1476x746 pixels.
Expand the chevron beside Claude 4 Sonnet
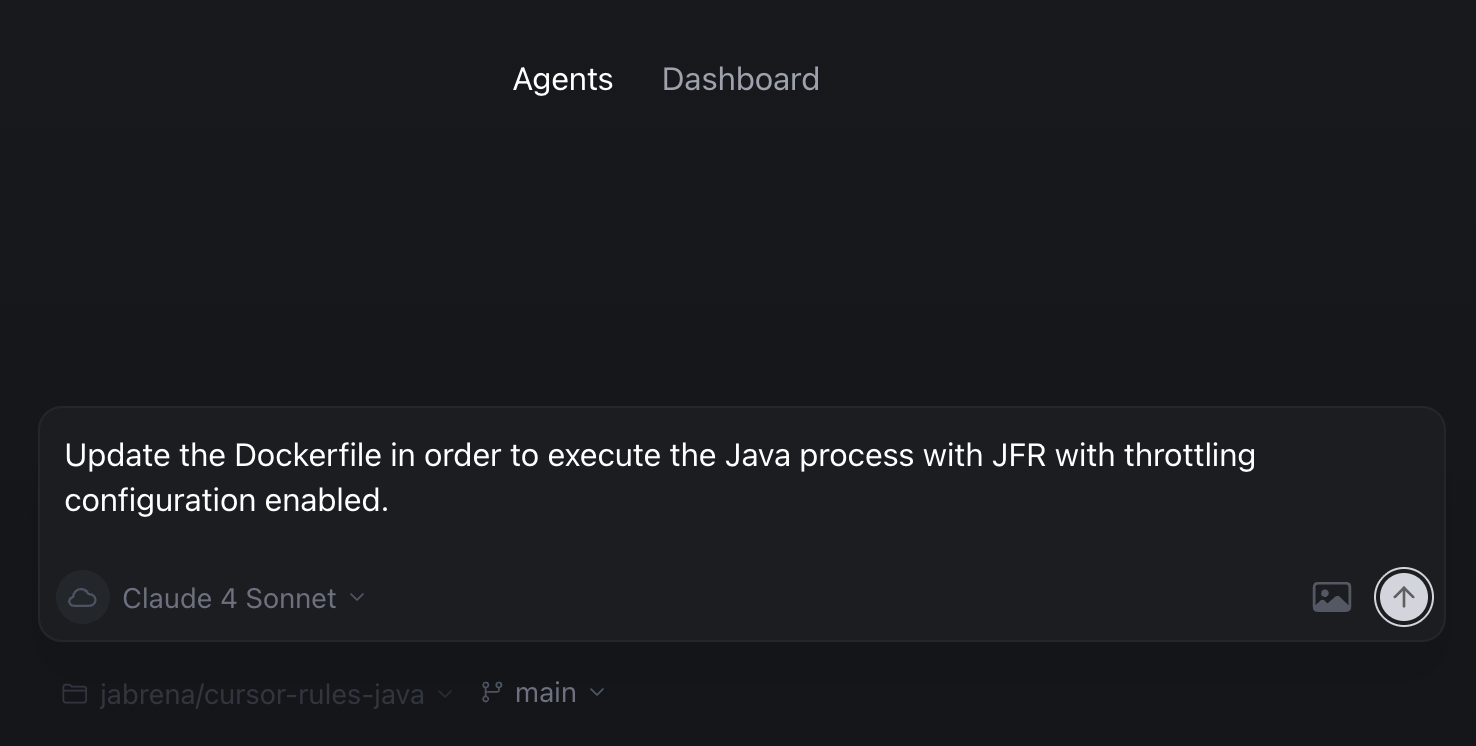[x=357, y=598]
